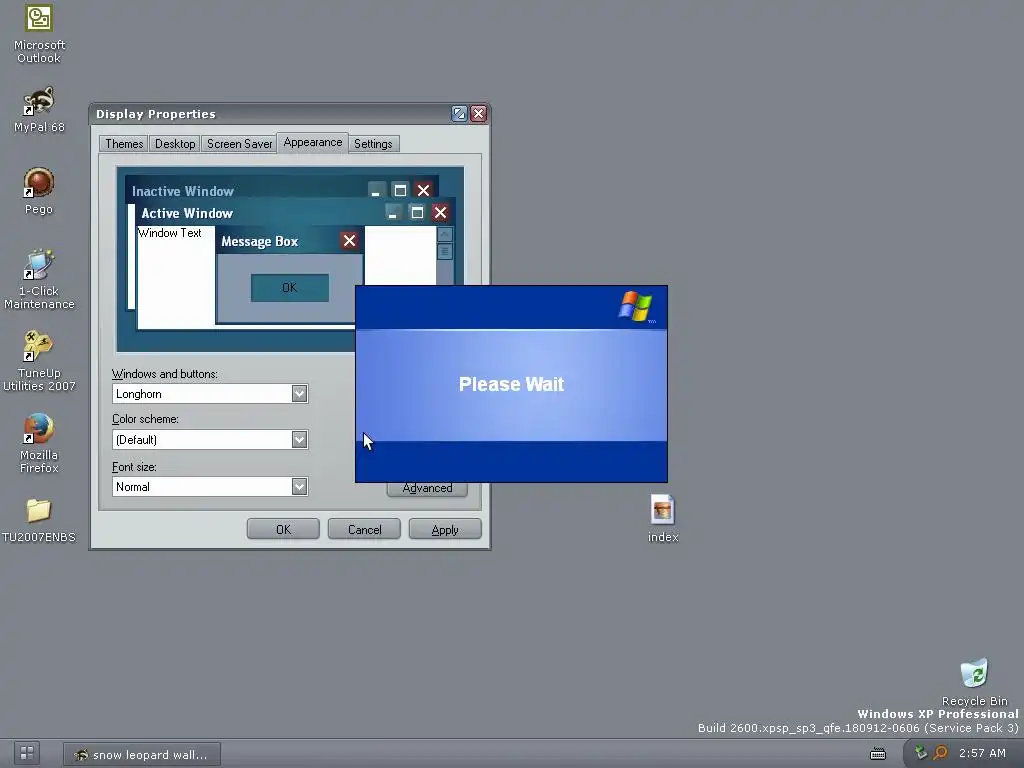Expand Windows and buttons dropdown
Viewport: 1024px width, 768px height.
pos(299,394)
